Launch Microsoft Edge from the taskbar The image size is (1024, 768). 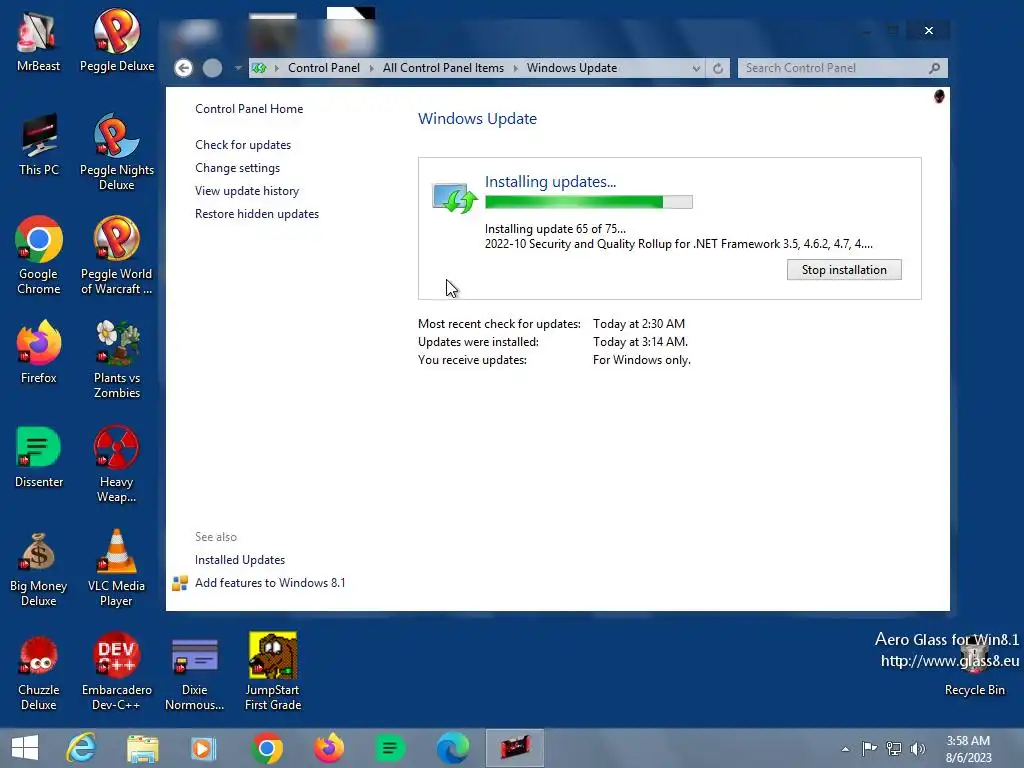click(x=452, y=748)
